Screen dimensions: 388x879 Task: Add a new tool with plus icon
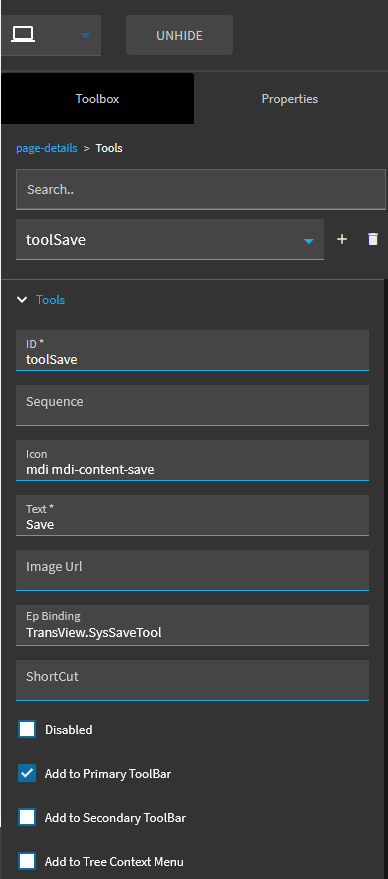tap(342, 240)
